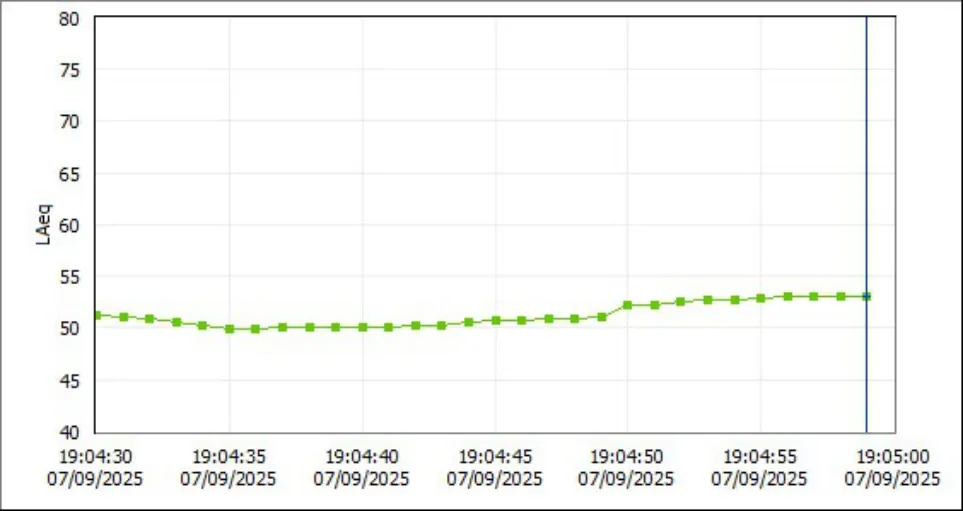Click the 19:04:30 time label

(x=95, y=457)
